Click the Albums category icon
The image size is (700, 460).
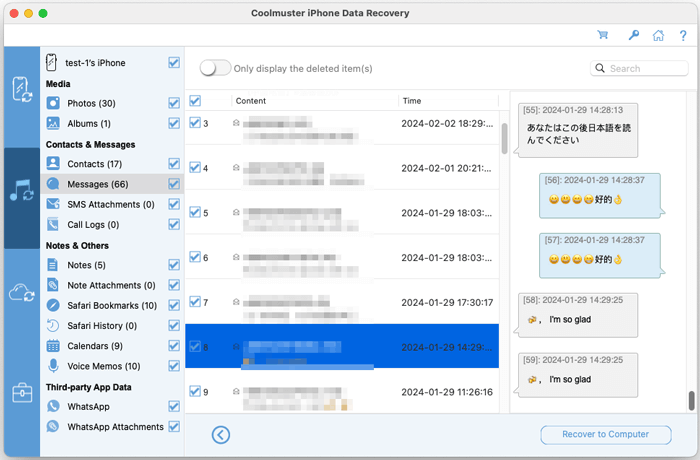click(53, 123)
